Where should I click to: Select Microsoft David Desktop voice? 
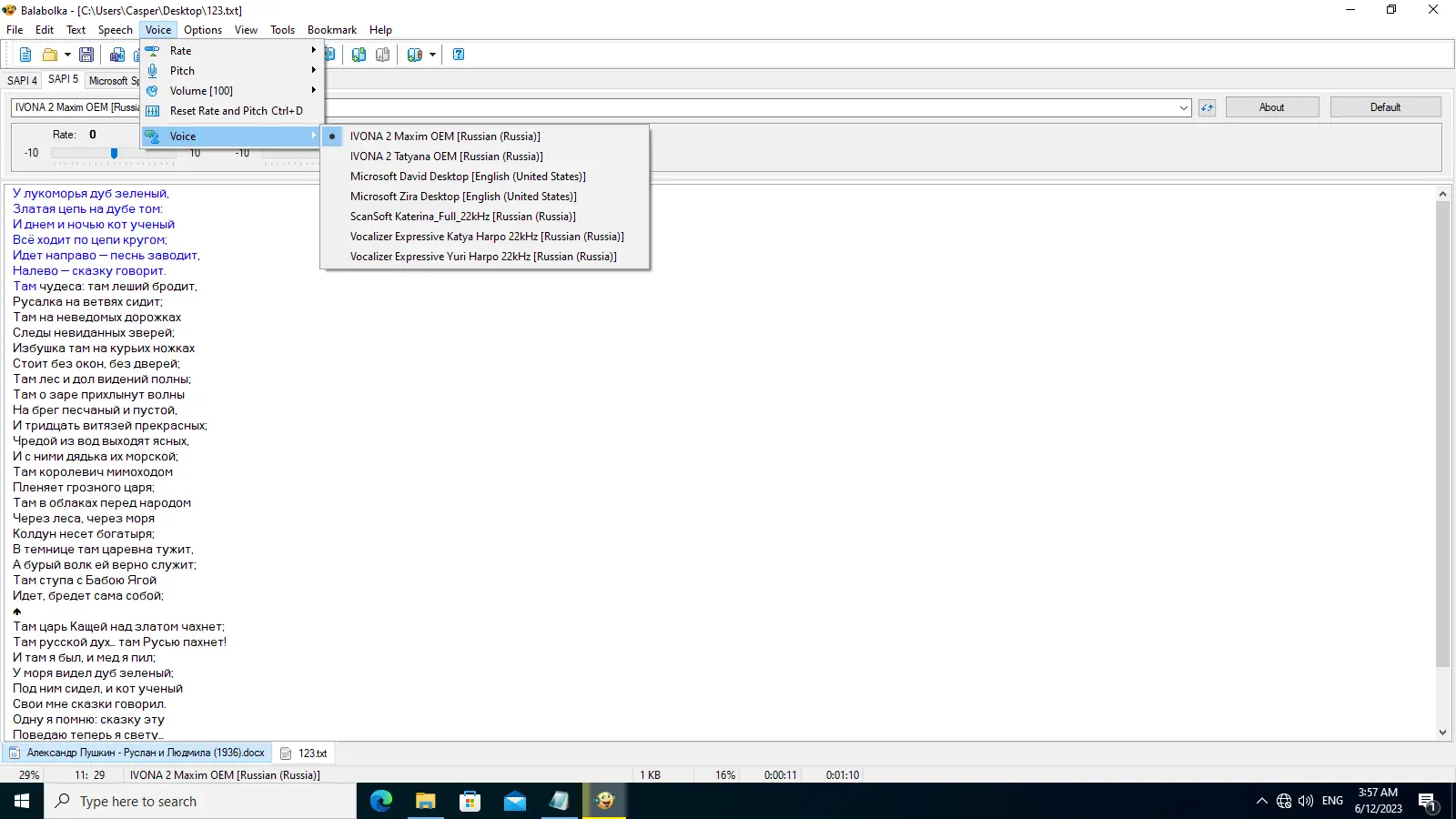pyautogui.click(x=485, y=177)
